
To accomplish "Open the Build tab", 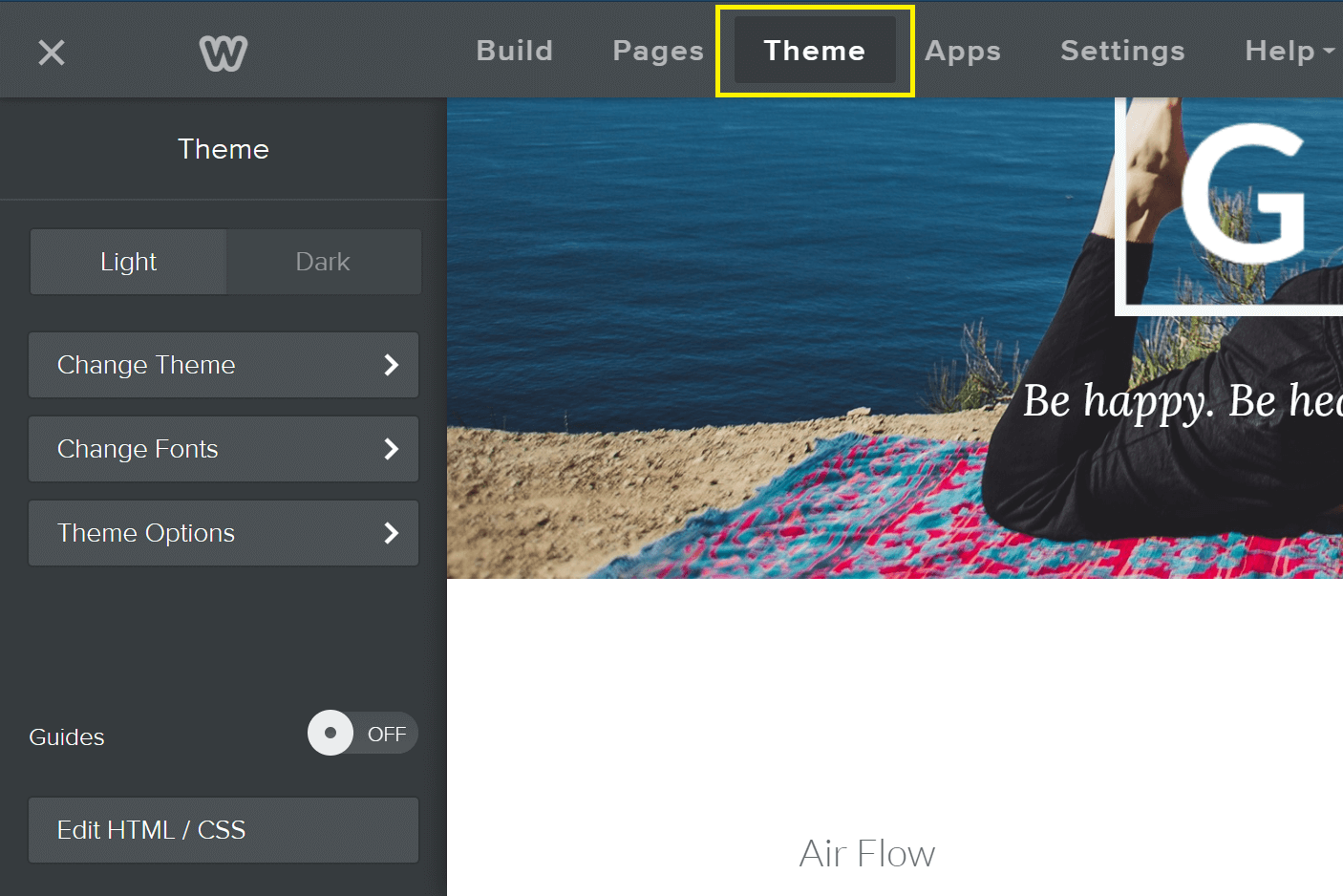I will click(x=515, y=51).
